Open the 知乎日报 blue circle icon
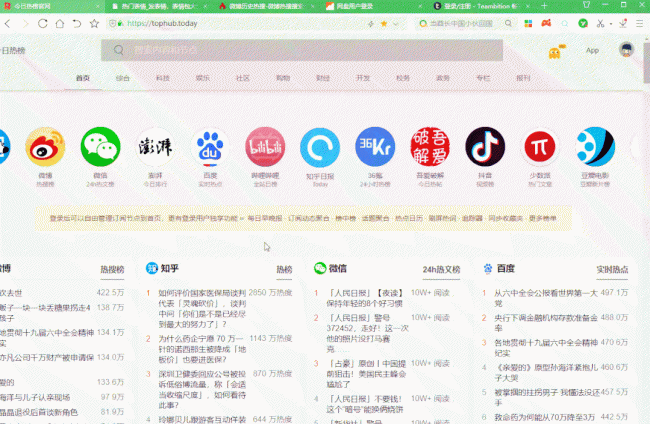The width and height of the screenshot is (650, 424). [x=320, y=147]
